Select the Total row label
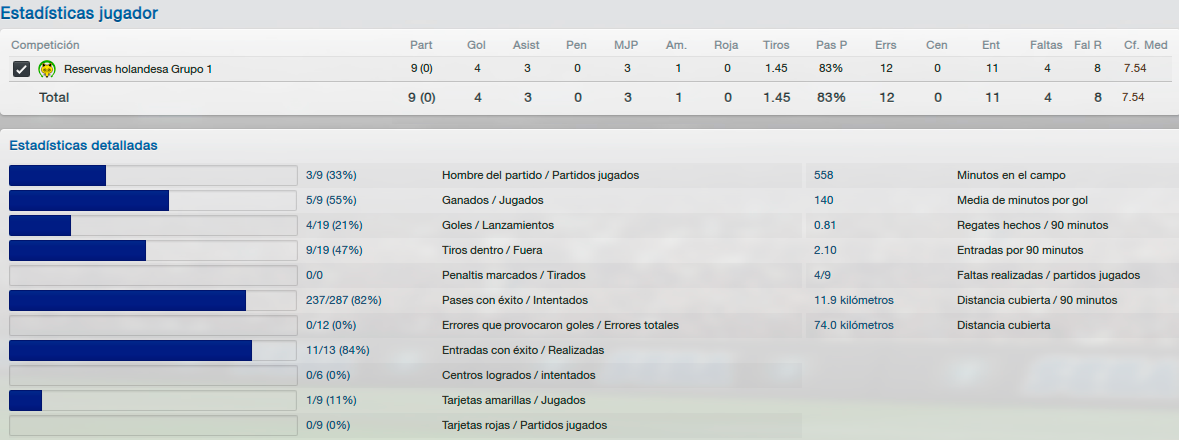Viewport: 1179px width, 440px height. 53,98
